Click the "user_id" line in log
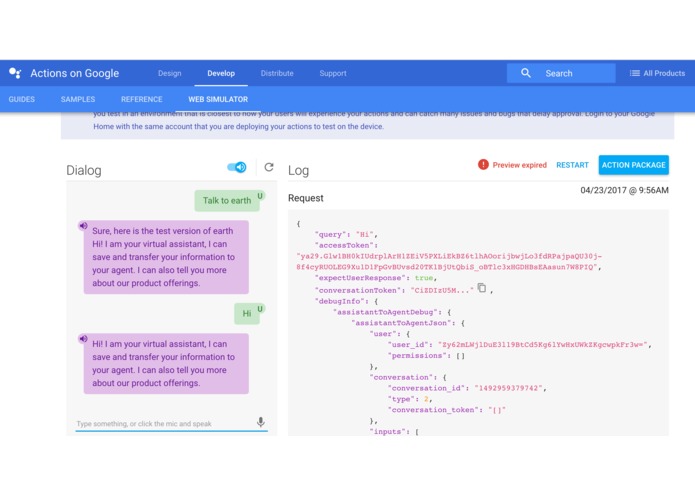 pos(519,345)
